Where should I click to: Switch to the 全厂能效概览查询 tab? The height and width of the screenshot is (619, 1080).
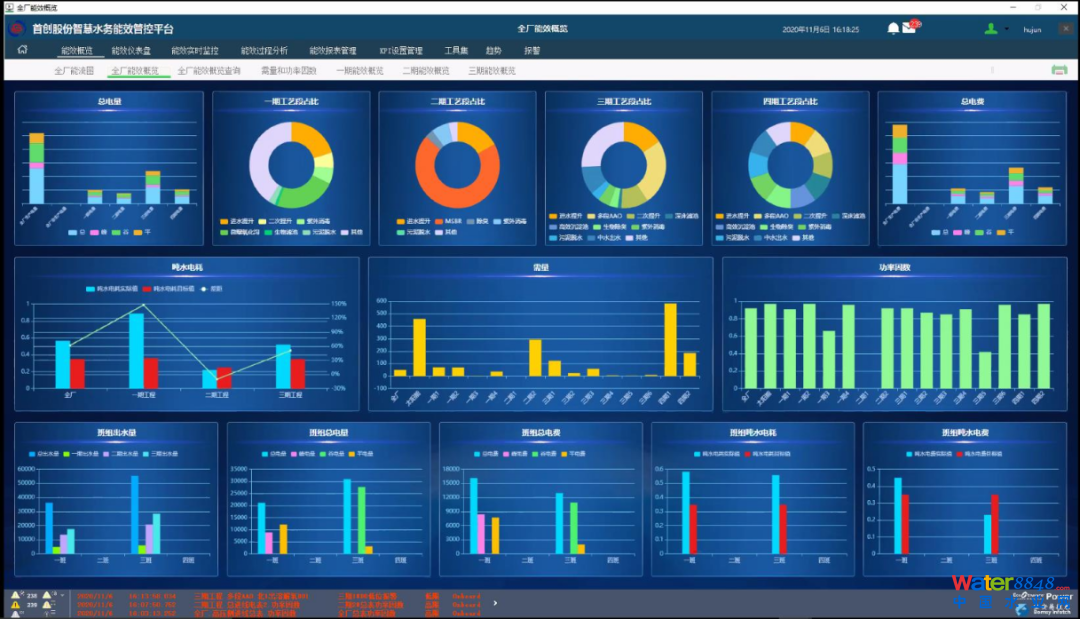click(x=208, y=71)
